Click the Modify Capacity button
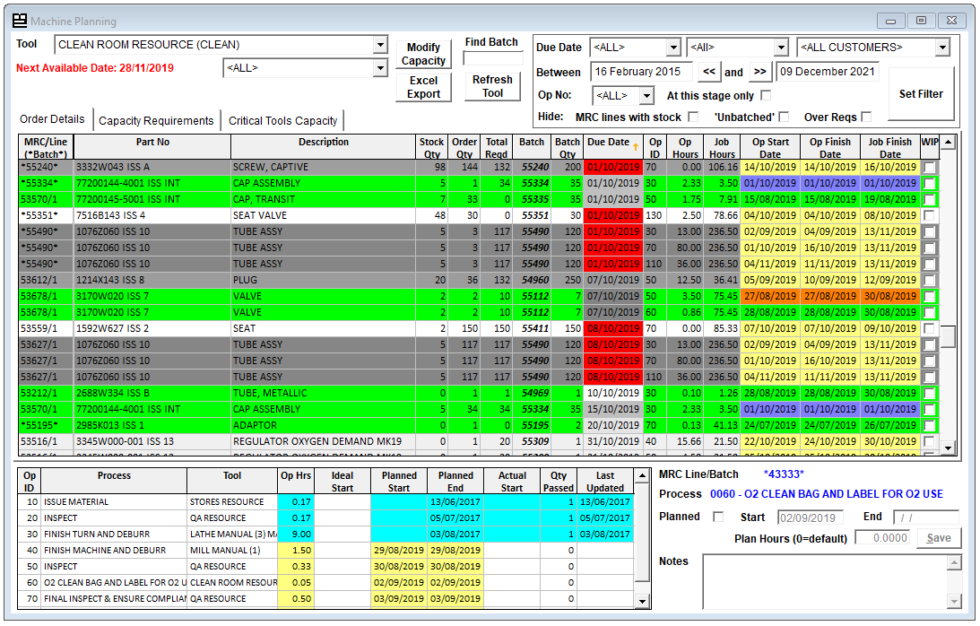 [424, 54]
